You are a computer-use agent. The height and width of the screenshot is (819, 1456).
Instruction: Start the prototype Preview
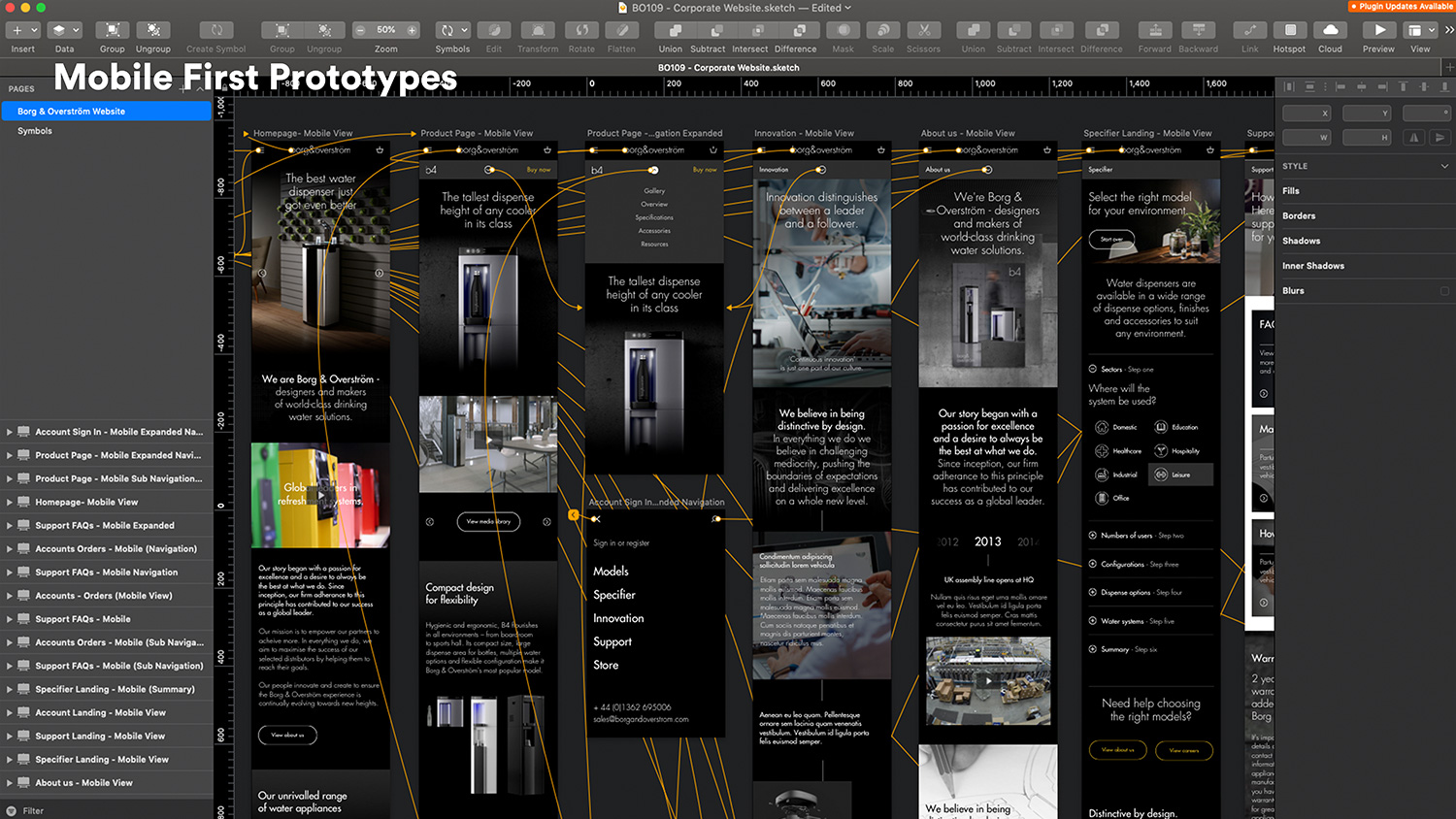[x=1378, y=31]
